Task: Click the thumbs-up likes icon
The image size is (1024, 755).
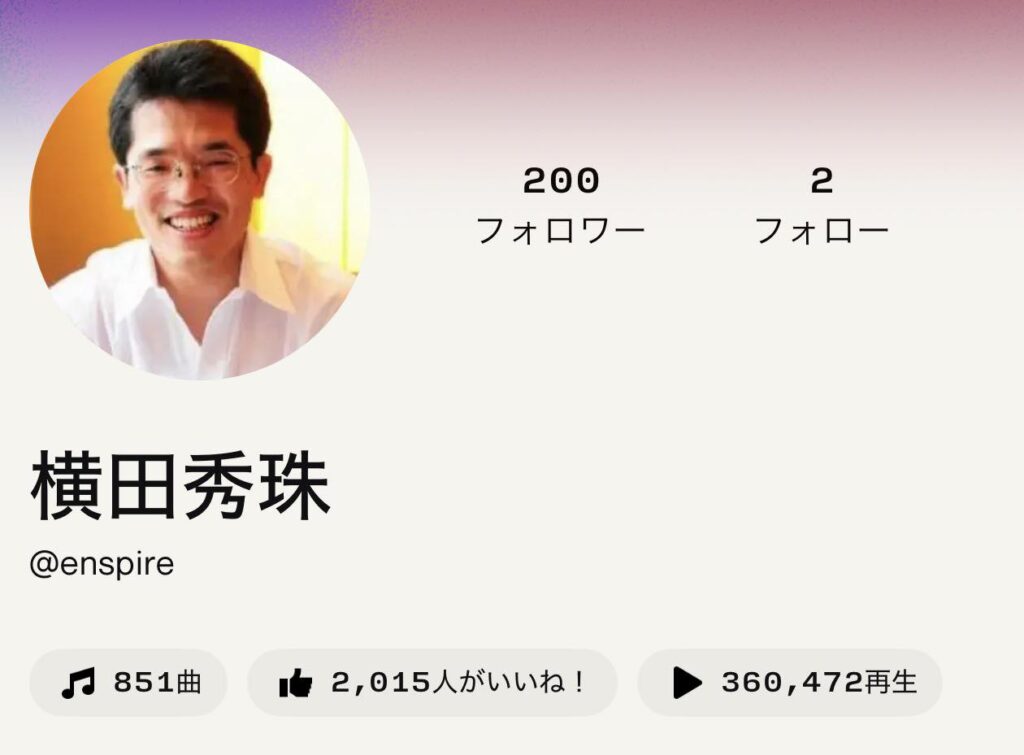Action: 295,683
